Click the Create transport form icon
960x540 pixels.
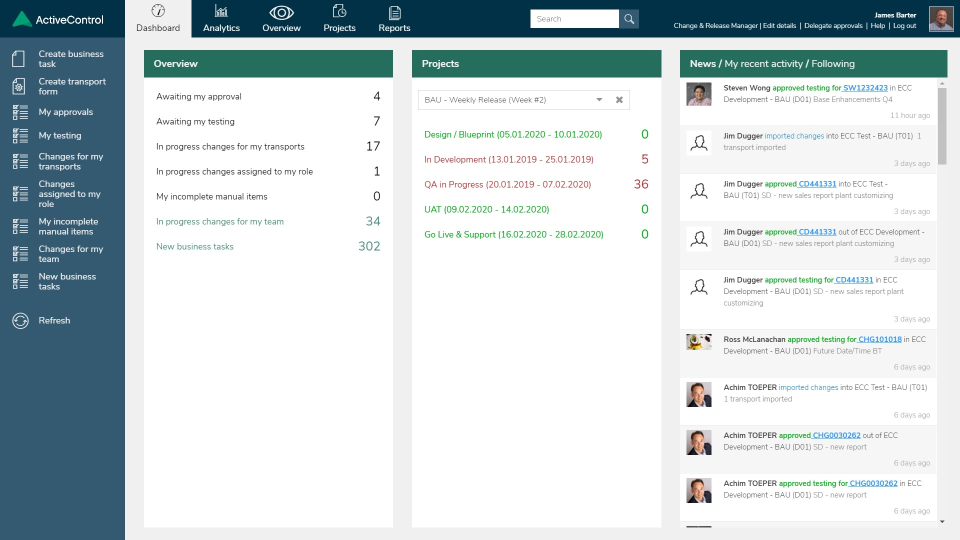[19, 86]
